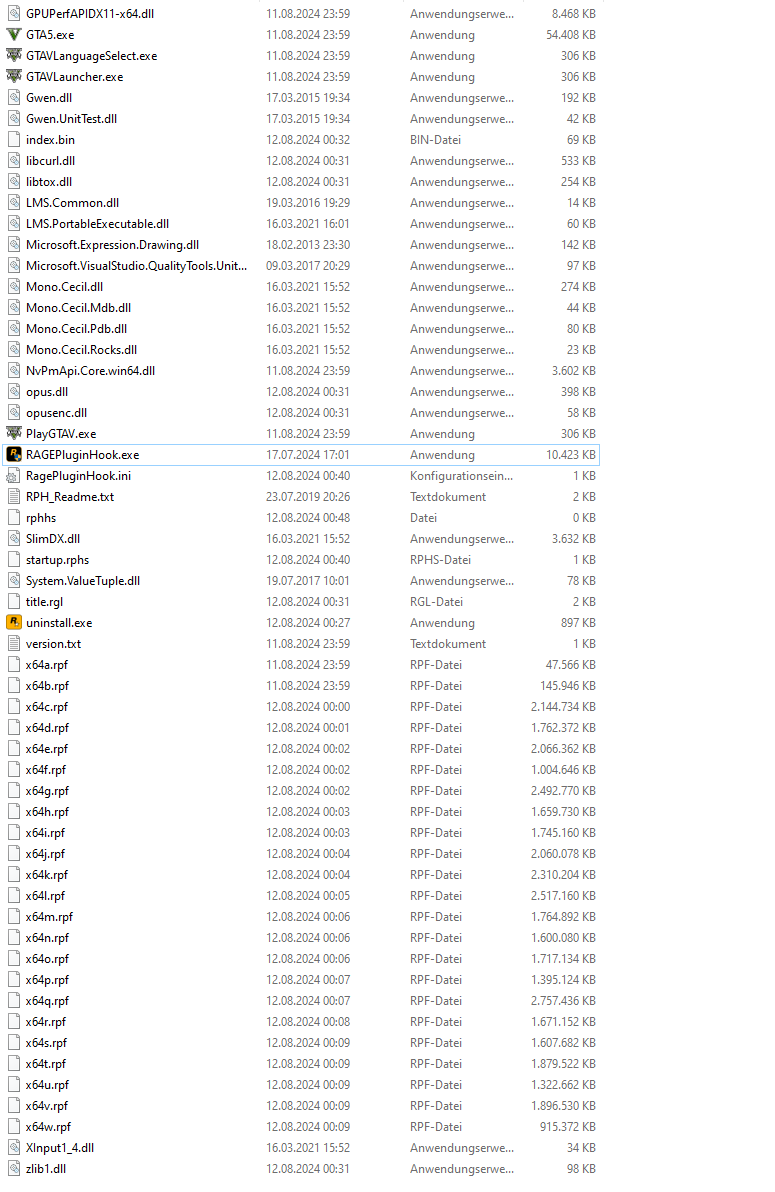Select the x64s.rpf file name

46,1043
